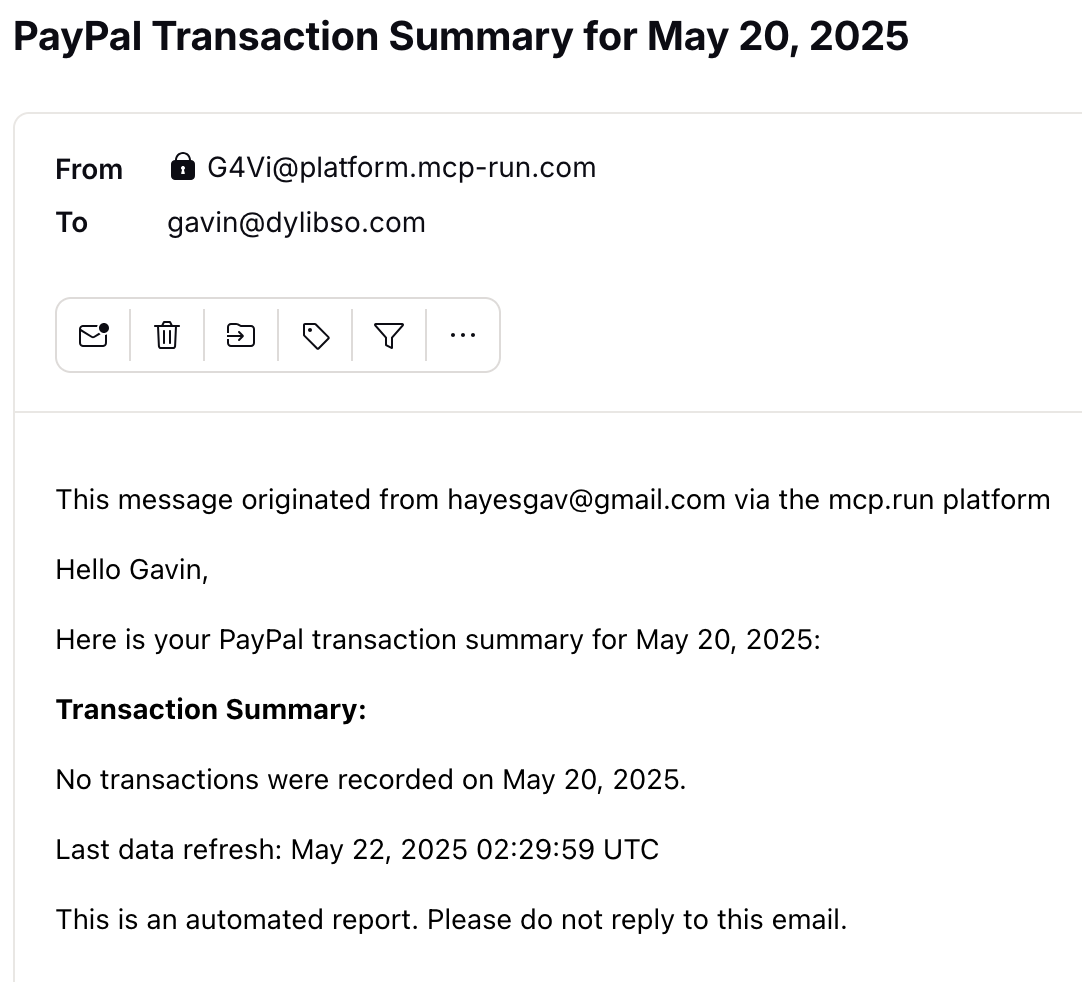
Task: Click the PayPal Transaction Summary subject heading
Action: (x=461, y=37)
